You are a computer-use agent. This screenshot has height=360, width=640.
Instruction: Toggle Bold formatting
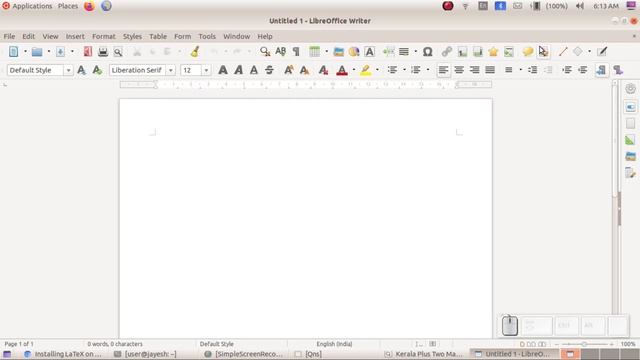223,70
